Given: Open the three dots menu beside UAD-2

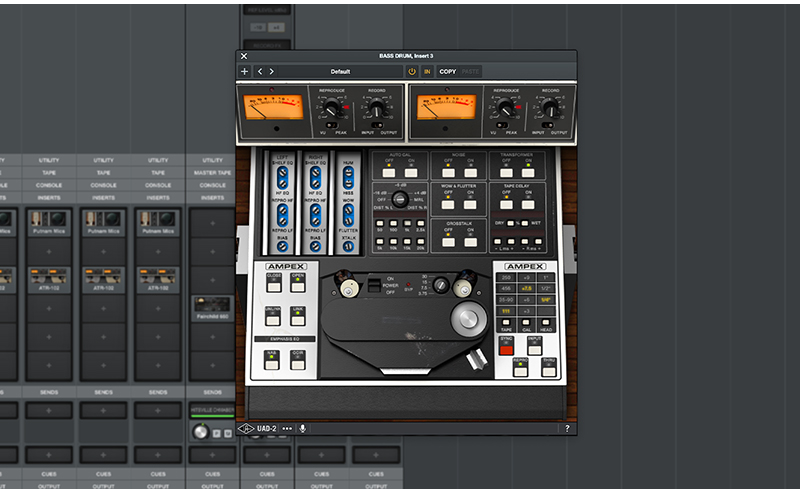Looking at the screenshot, I should 287,429.
